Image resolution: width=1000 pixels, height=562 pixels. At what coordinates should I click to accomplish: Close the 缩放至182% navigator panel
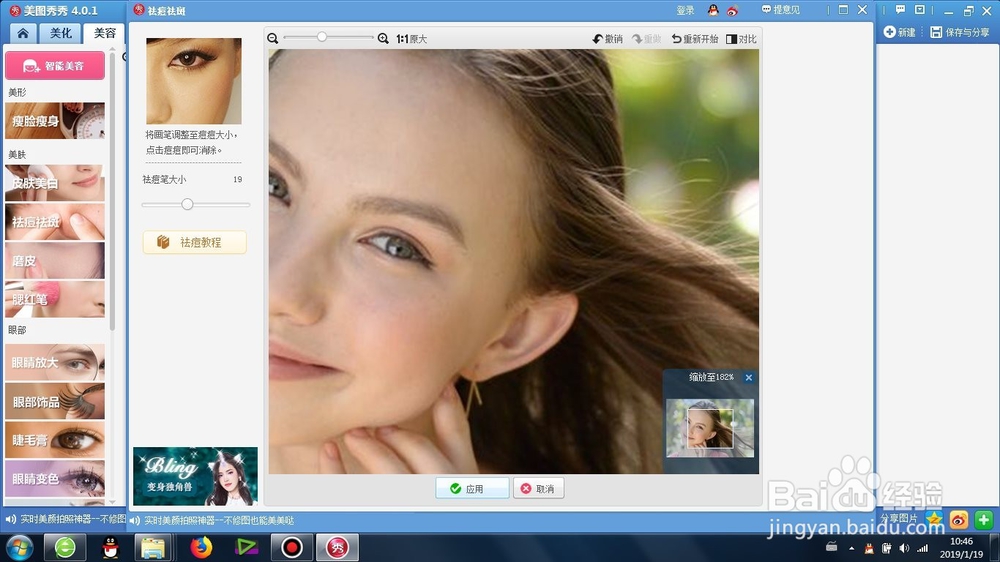tap(749, 378)
